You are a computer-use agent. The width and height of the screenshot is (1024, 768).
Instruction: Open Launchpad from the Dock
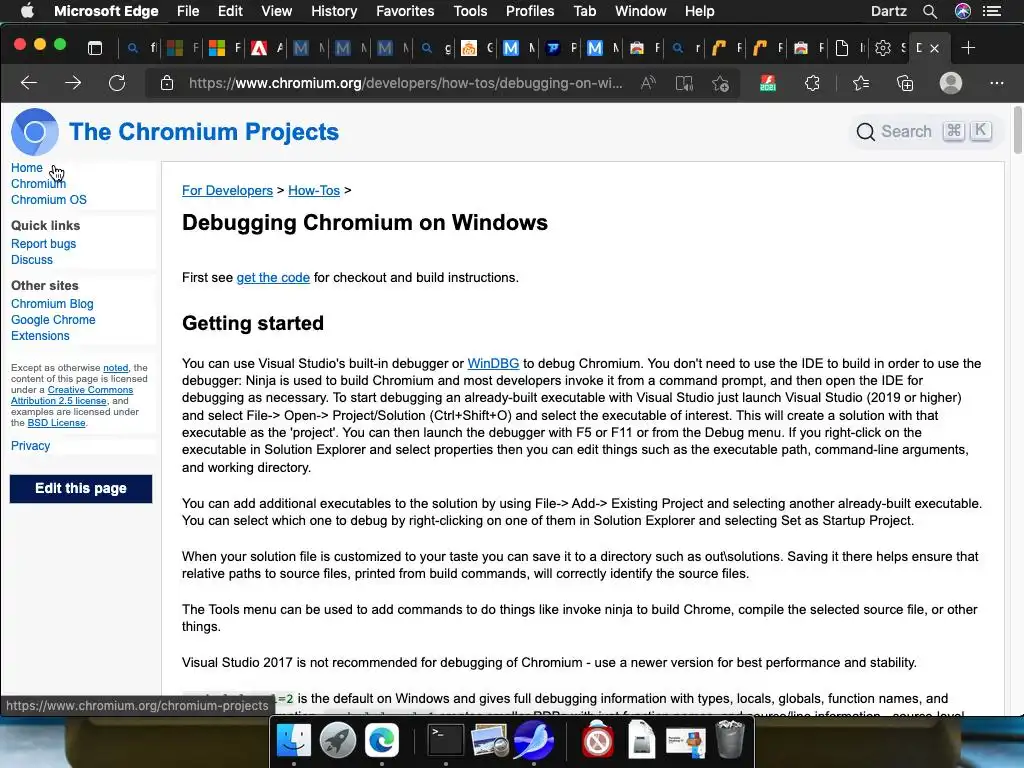[x=338, y=740]
